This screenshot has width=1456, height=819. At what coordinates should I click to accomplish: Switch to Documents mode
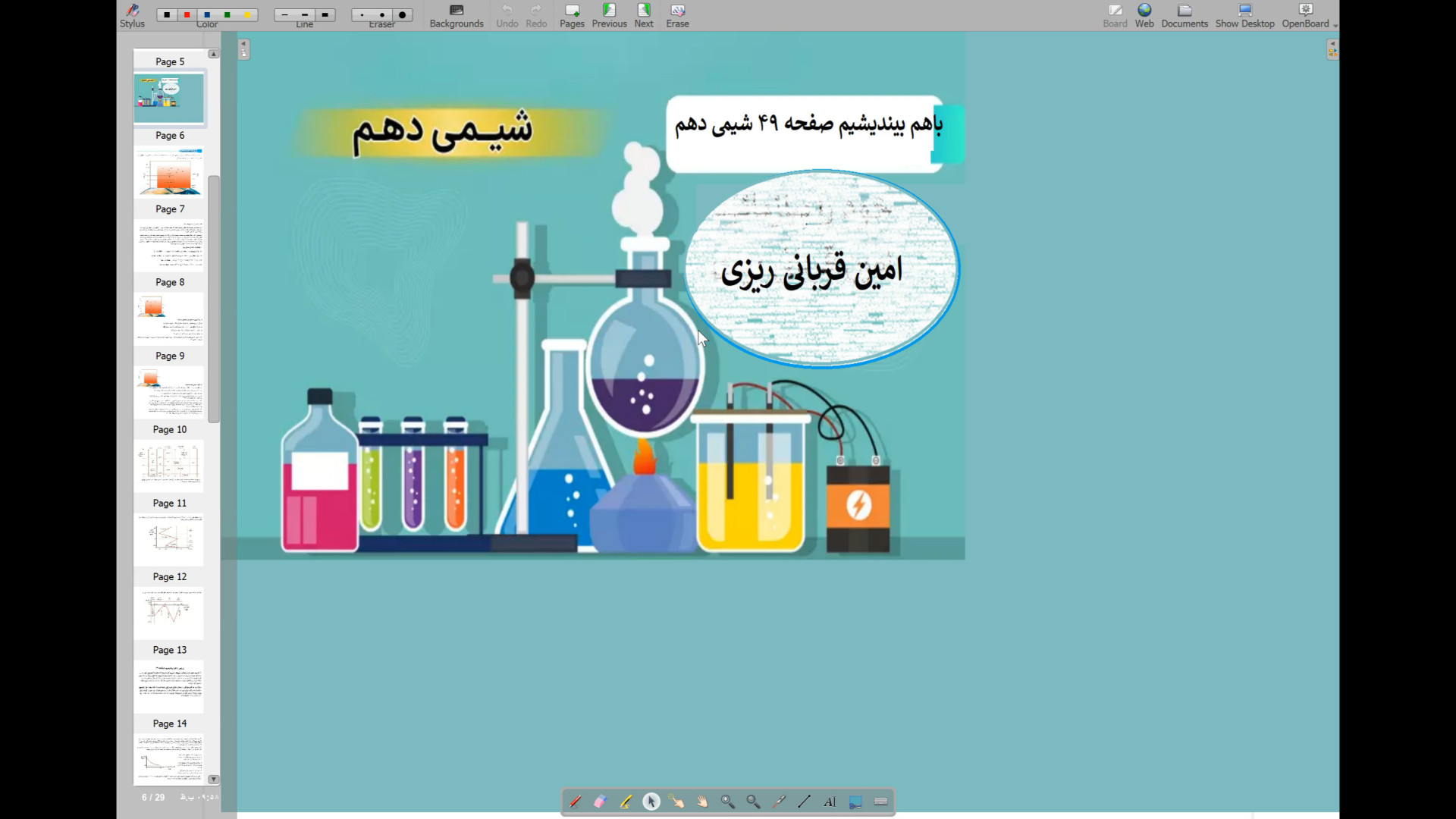[1184, 15]
